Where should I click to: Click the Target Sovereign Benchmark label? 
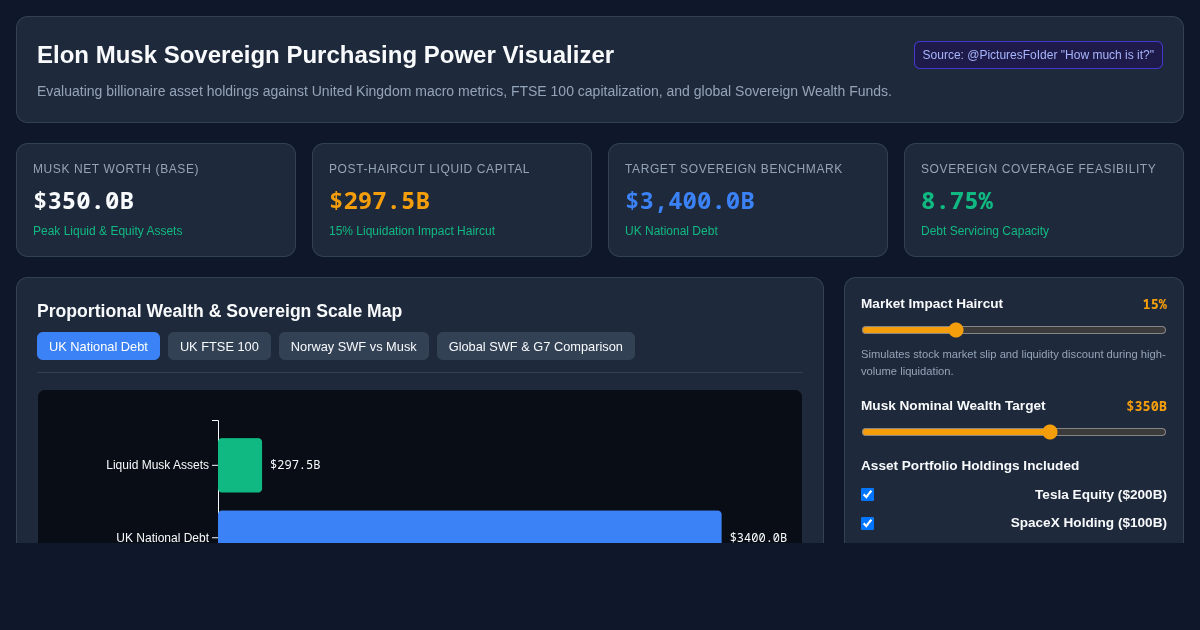pyautogui.click(x=734, y=169)
